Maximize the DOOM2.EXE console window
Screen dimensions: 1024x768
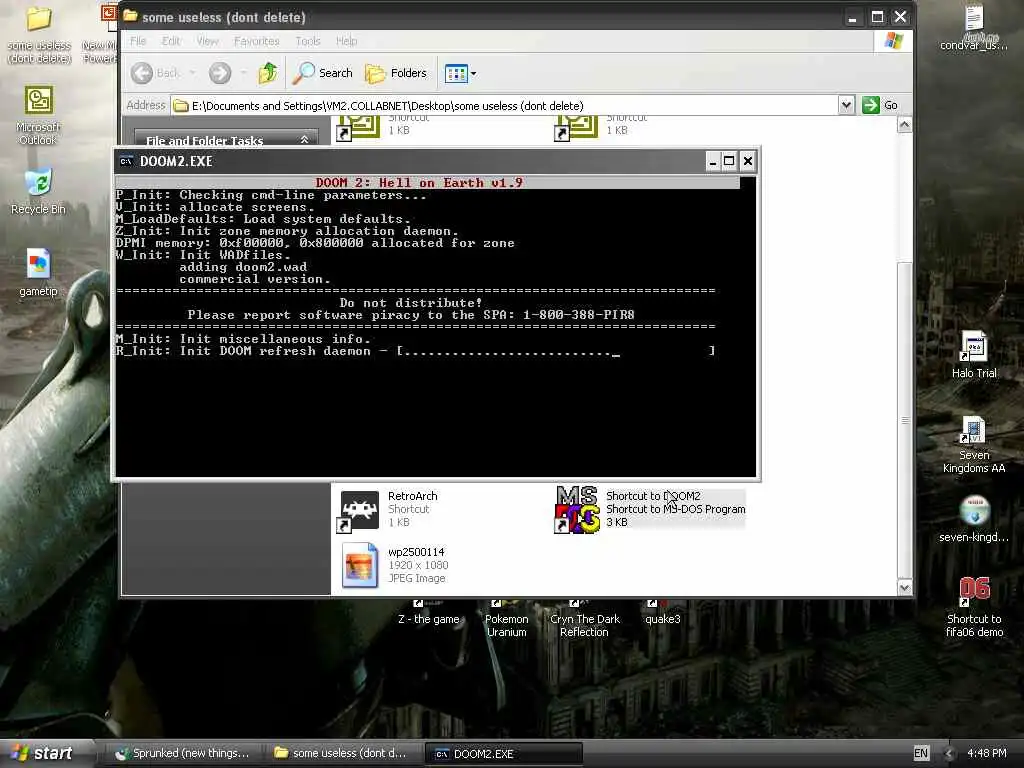click(729, 161)
